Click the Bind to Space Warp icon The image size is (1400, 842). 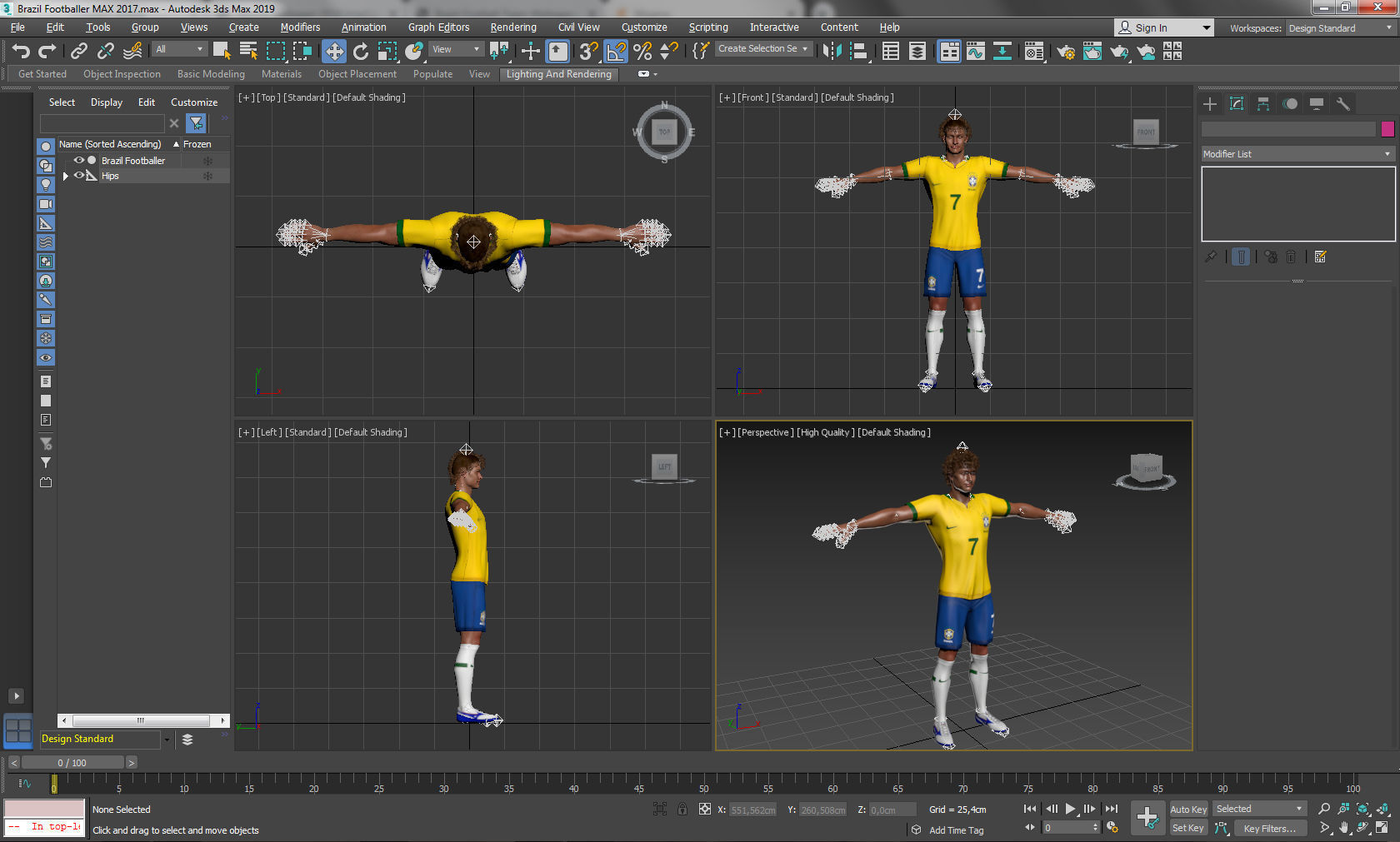click(132, 51)
